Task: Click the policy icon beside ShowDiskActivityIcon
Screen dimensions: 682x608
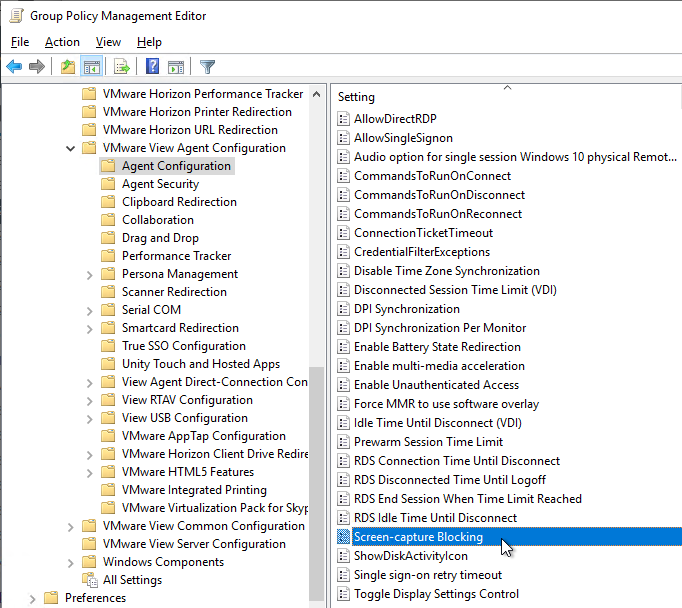Action: [x=344, y=556]
